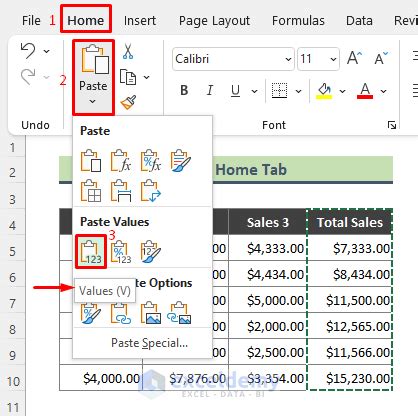Viewport: 418px width, 416px height.
Task: Open the Borders dropdown arrow
Action: (298, 91)
